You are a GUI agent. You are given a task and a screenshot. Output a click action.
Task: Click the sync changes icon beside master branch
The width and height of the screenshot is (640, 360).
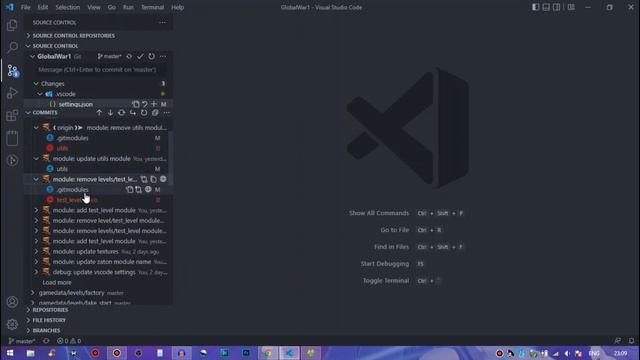coord(129,56)
